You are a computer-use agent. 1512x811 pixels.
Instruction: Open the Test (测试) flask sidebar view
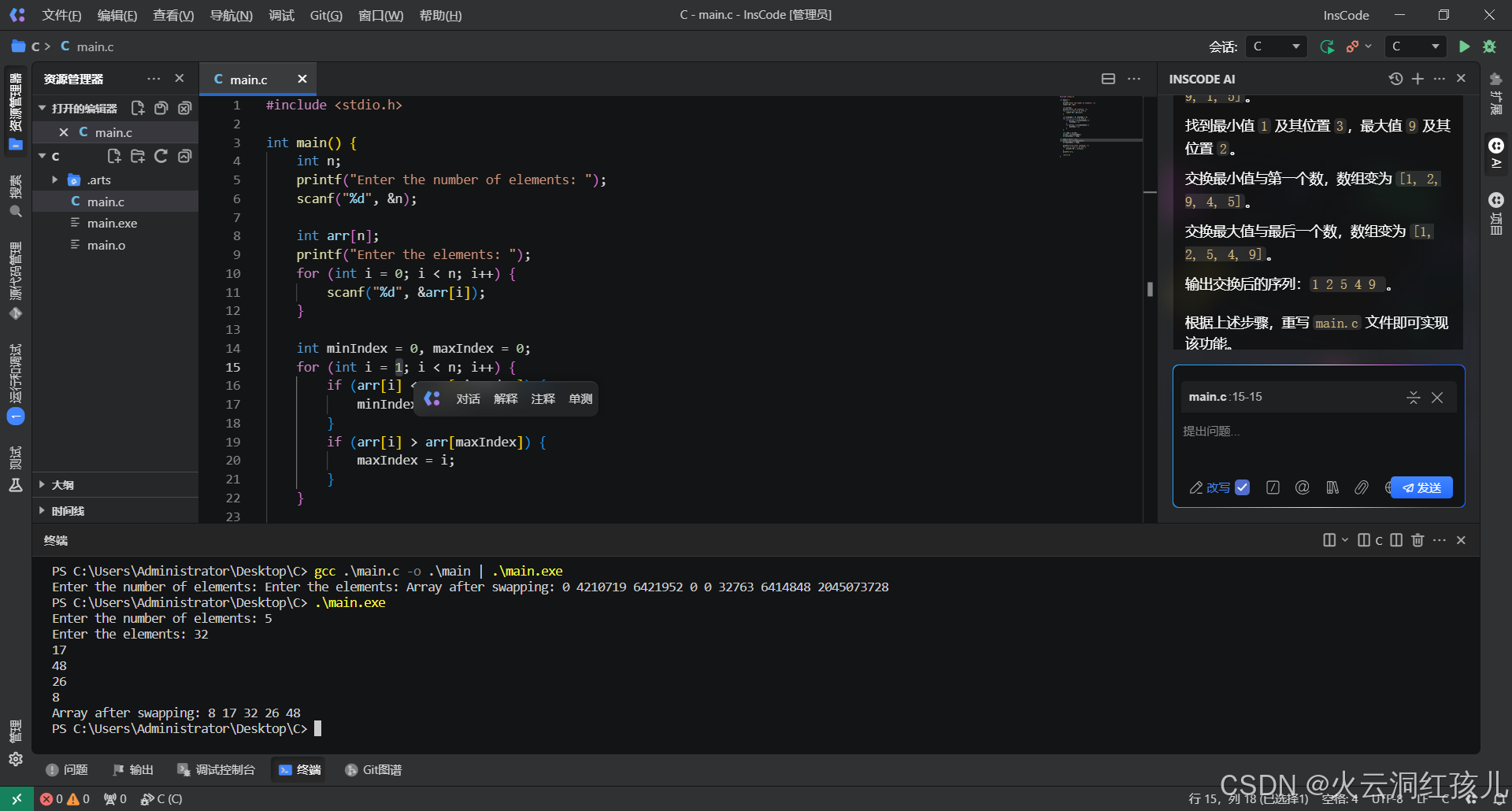click(16, 469)
